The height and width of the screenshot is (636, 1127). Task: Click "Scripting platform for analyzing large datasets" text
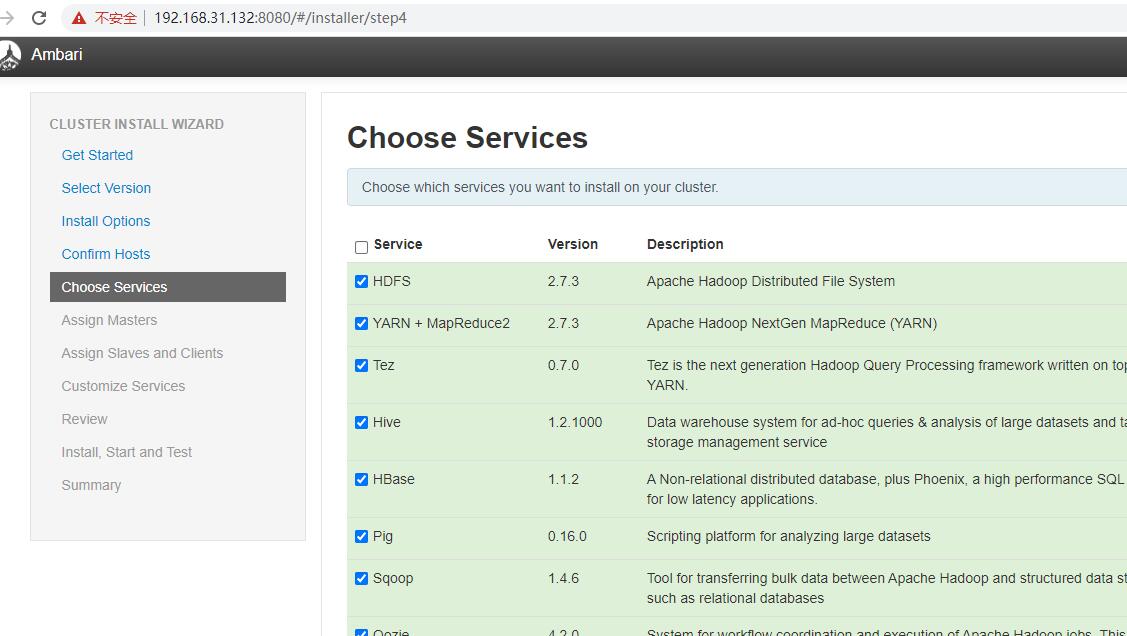[788, 537]
